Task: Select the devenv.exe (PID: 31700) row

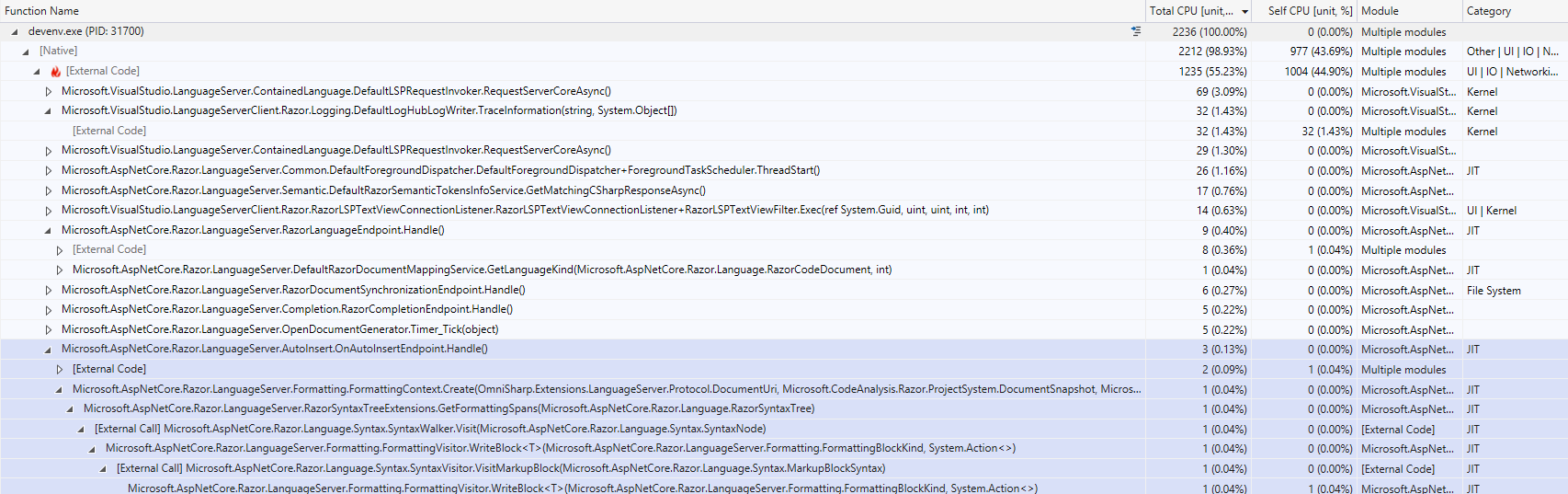Action: [784, 31]
